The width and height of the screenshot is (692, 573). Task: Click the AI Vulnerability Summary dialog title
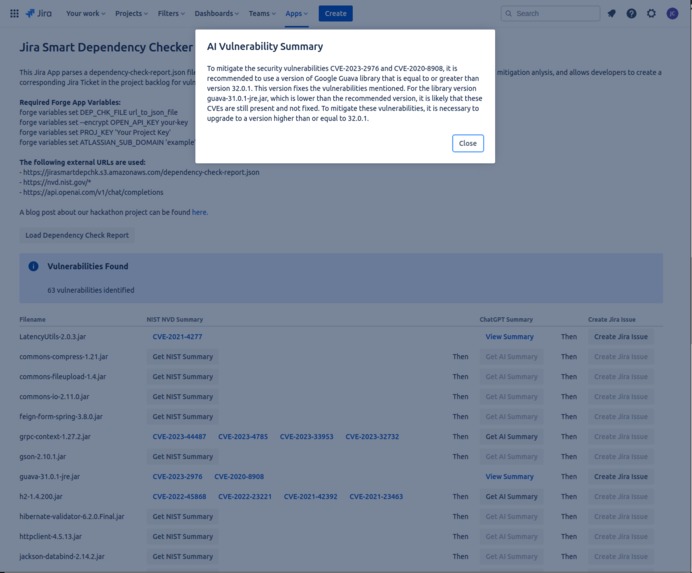pos(265,46)
